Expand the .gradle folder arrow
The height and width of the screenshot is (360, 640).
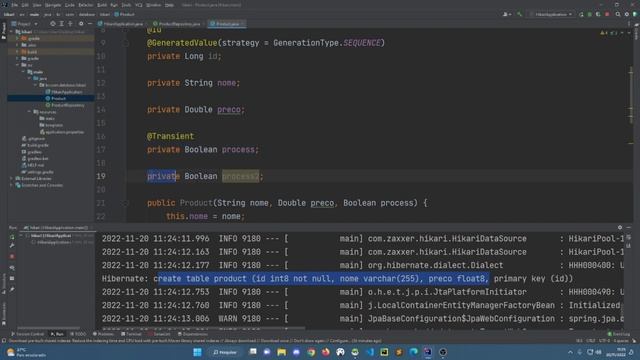pyautogui.click(x=17, y=38)
